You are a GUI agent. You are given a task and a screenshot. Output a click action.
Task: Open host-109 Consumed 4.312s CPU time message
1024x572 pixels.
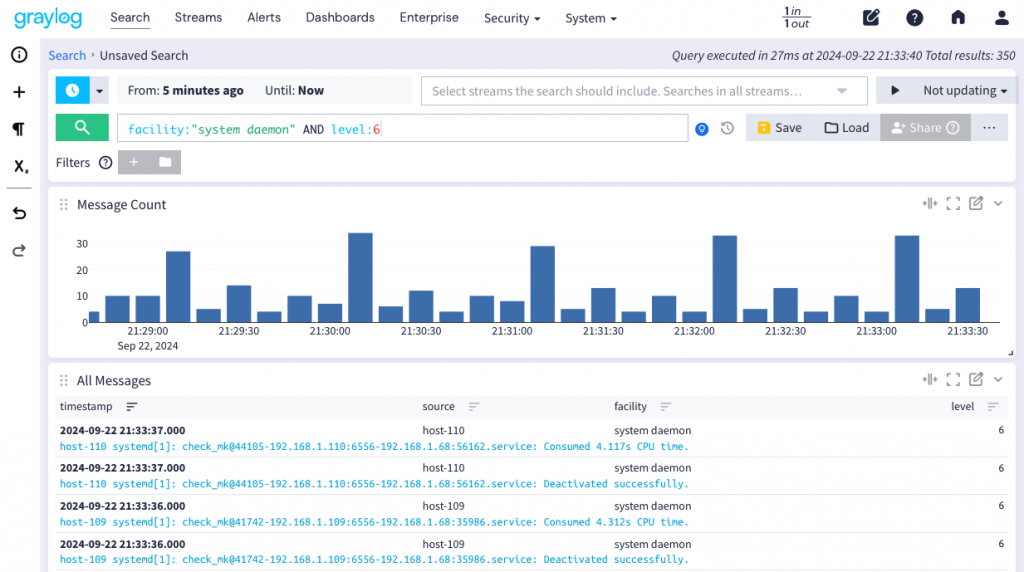pyautogui.click(x=374, y=522)
